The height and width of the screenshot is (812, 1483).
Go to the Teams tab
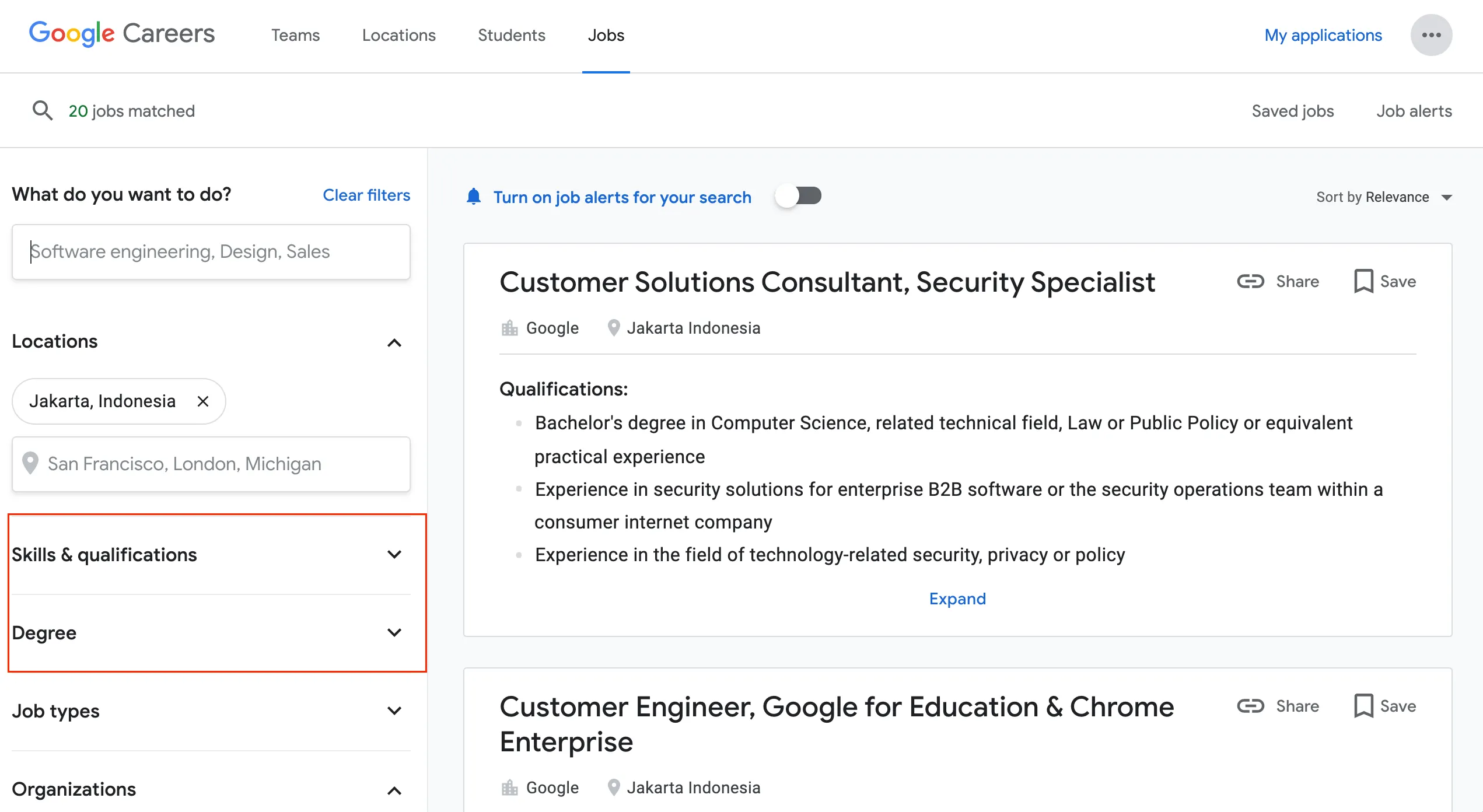click(295, 35)
